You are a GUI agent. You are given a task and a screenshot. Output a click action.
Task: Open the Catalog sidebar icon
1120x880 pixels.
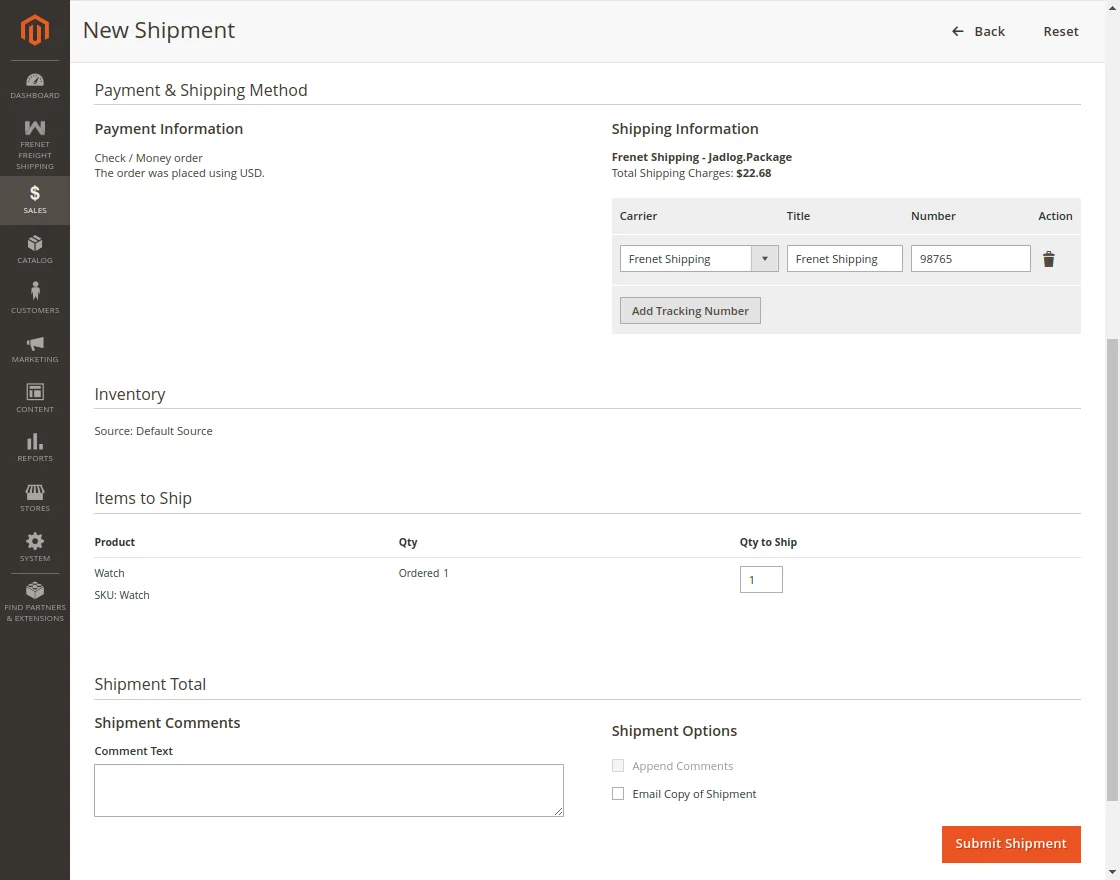pyautogui.click(x=35, y=249)
